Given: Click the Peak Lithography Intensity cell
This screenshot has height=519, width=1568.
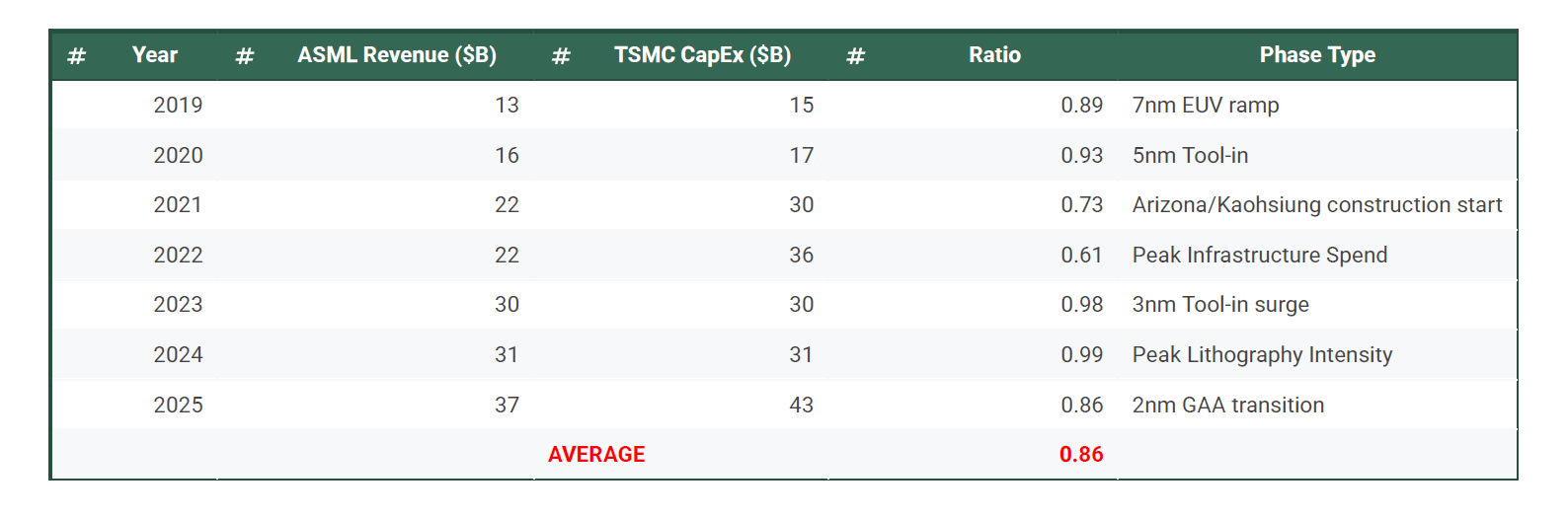Looking at the screenshot, I should (x=1262, y=355).
